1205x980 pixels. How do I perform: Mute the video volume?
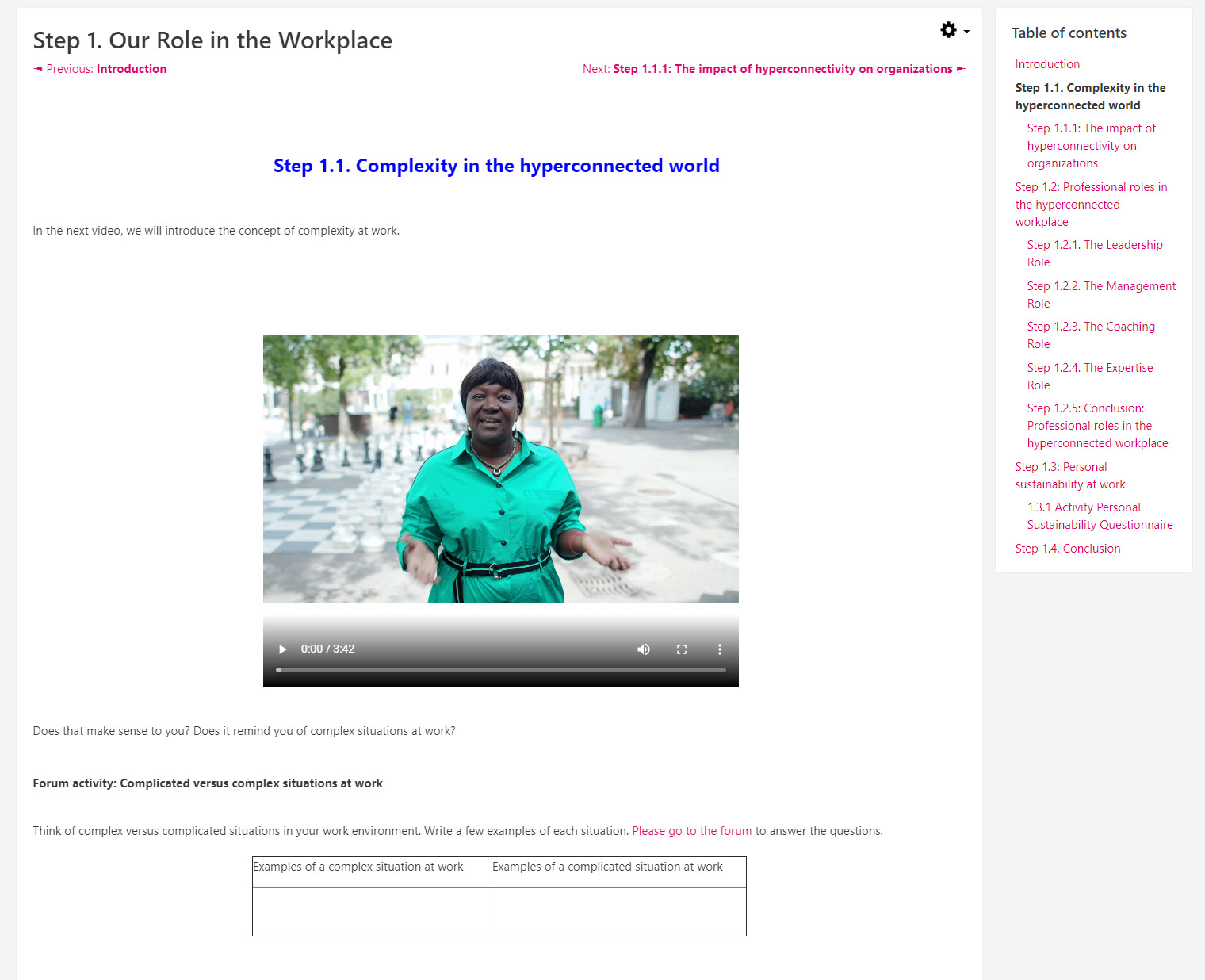[x=643, y=649]
